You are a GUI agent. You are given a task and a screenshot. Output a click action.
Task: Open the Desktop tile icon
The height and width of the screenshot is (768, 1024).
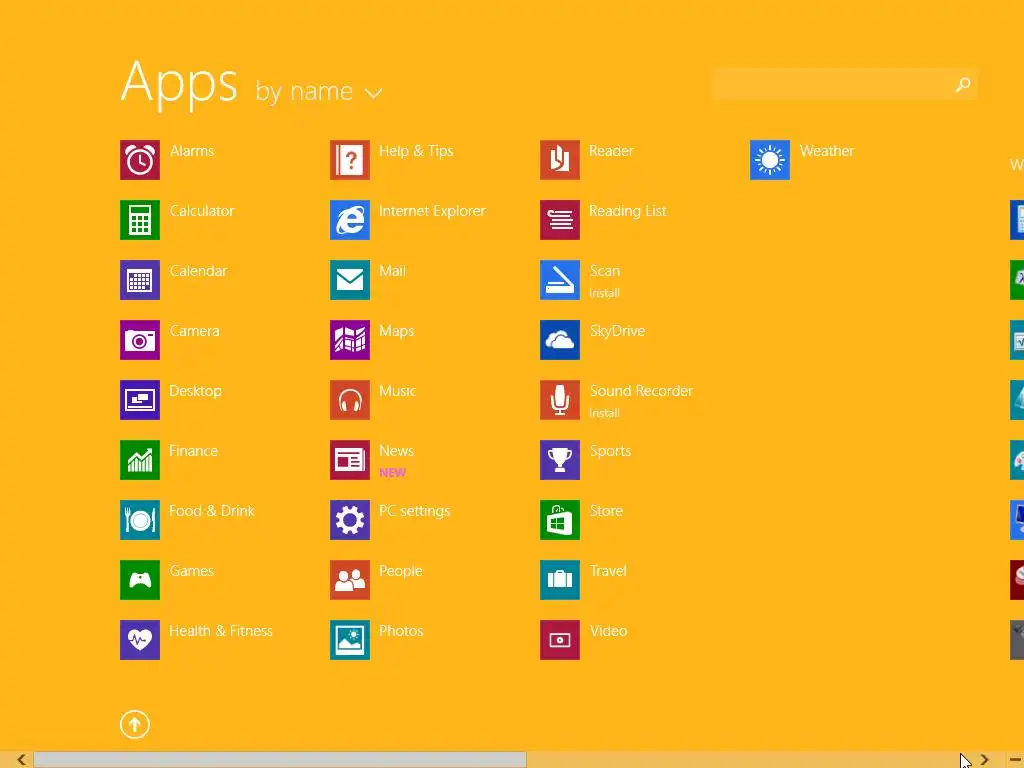(140, 400)
